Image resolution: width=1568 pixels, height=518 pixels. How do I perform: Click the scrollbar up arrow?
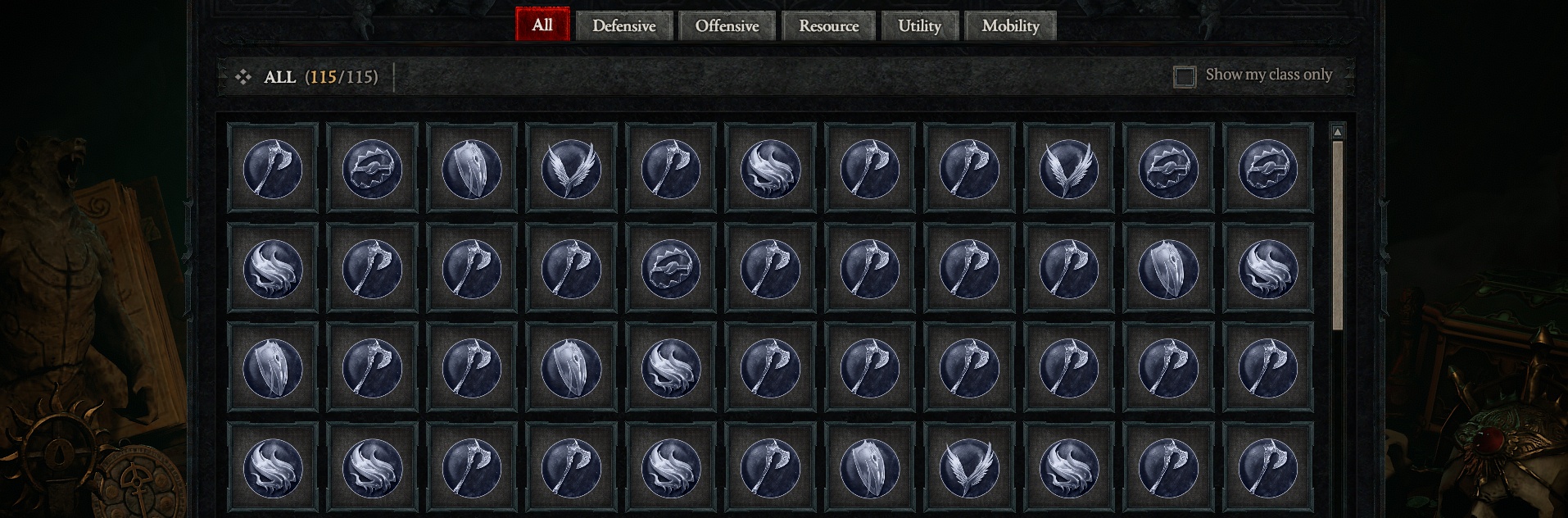pos(1338,132)
